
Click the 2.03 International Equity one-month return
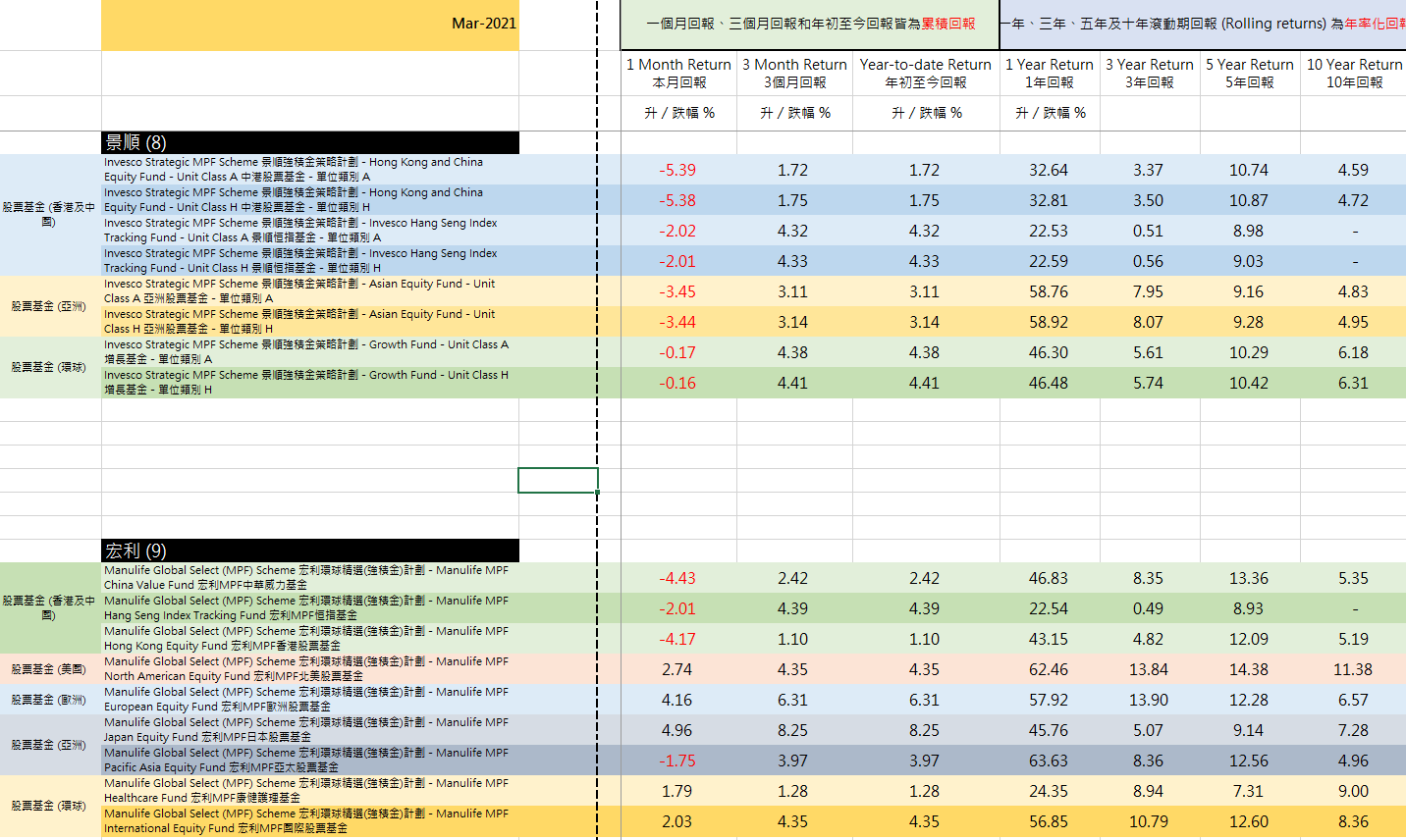pyautogui.click(x=677, y=821)
